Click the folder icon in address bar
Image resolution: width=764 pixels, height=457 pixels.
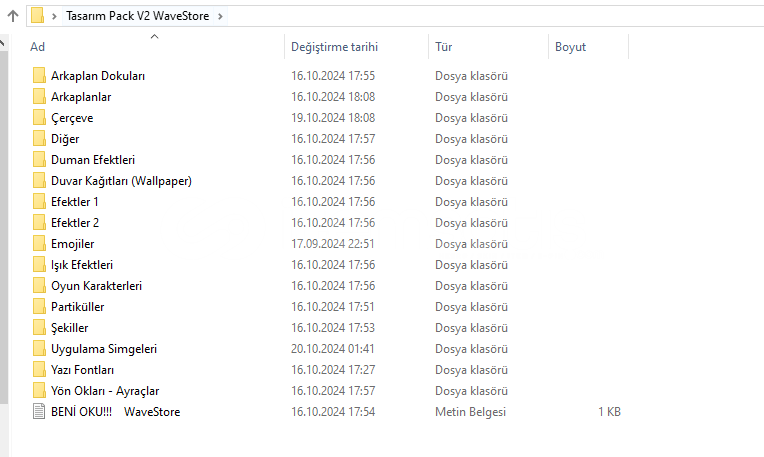(38, 16)
